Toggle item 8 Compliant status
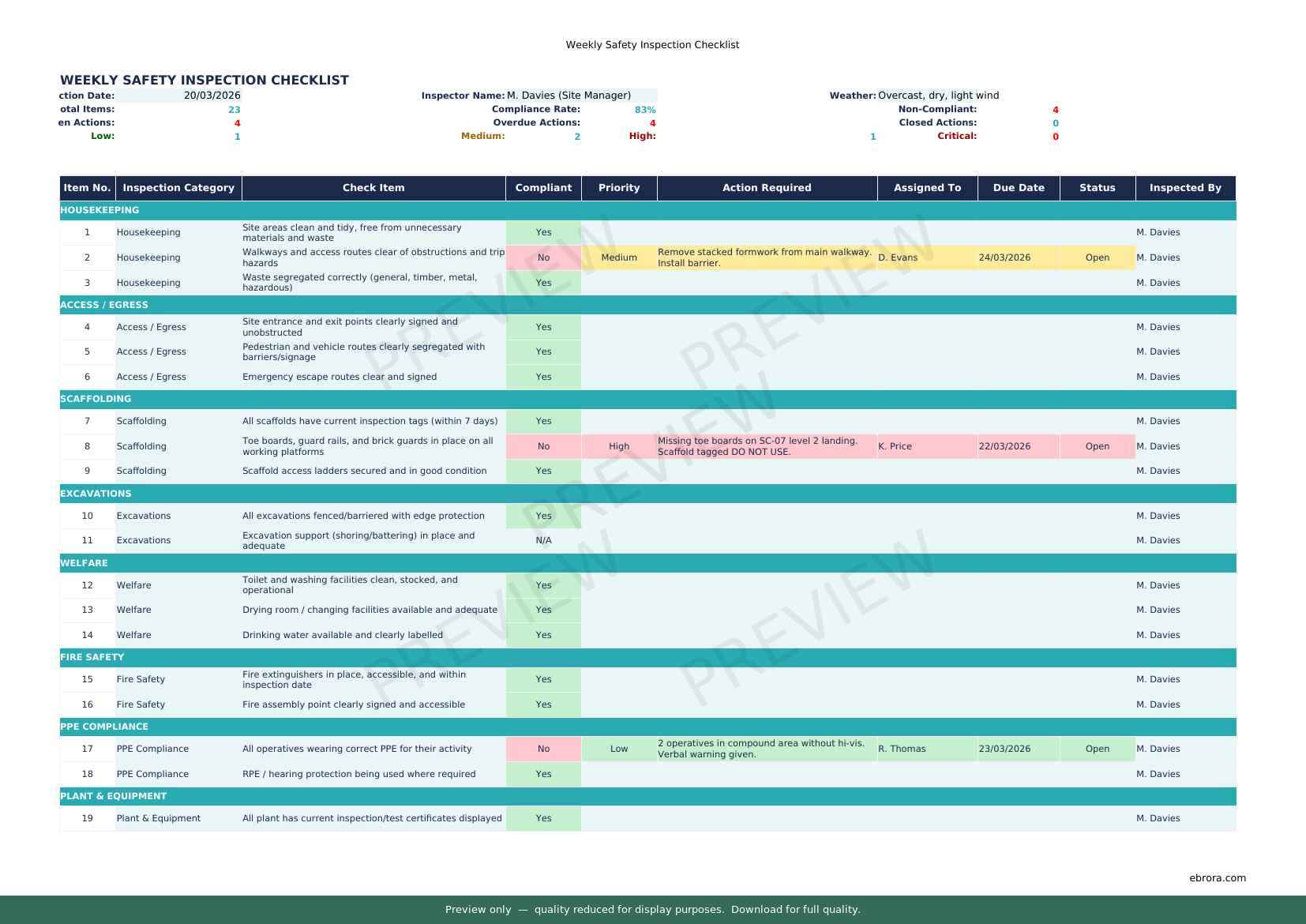This screenshot has width=1306, height=924. 543,446
